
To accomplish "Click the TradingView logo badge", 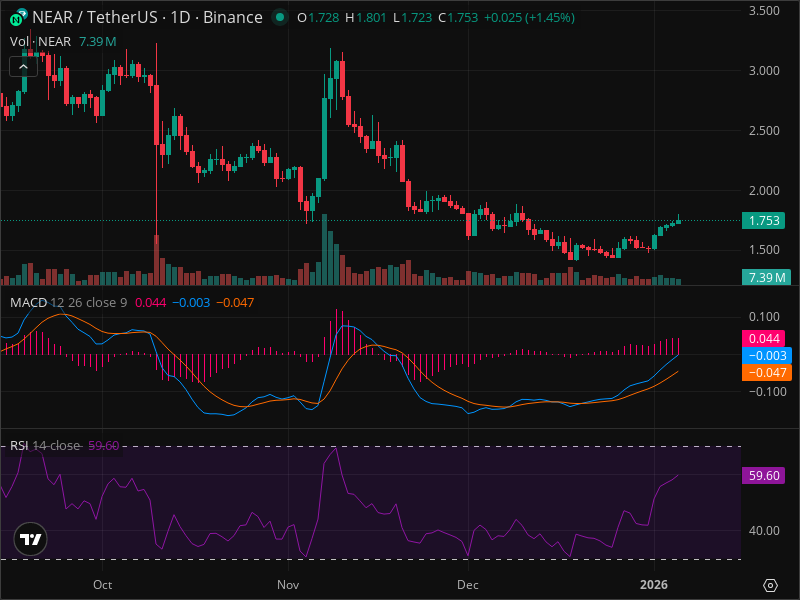I will pyautogui.click(x=31, y=539).
